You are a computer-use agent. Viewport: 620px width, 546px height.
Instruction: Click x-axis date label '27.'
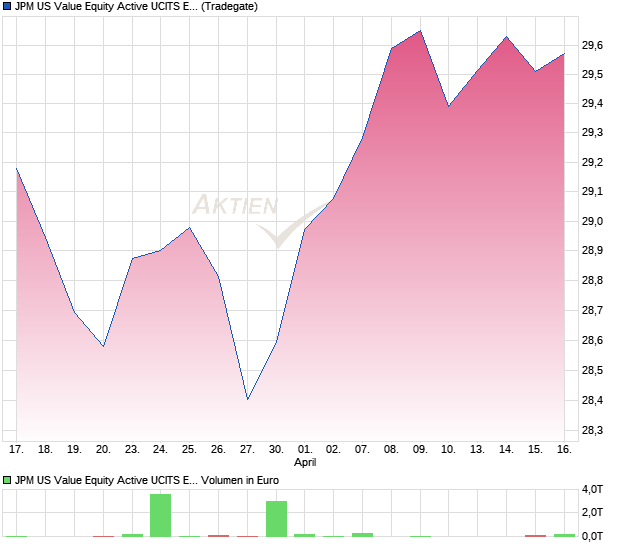248,450
